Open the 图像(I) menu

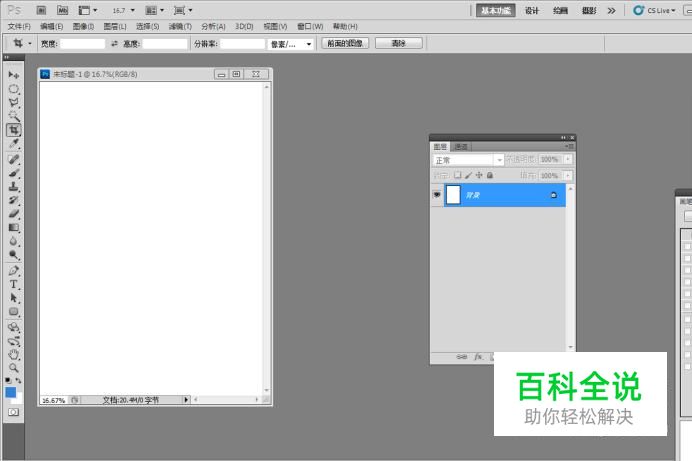pyautogui.click(x=83, y=26)
